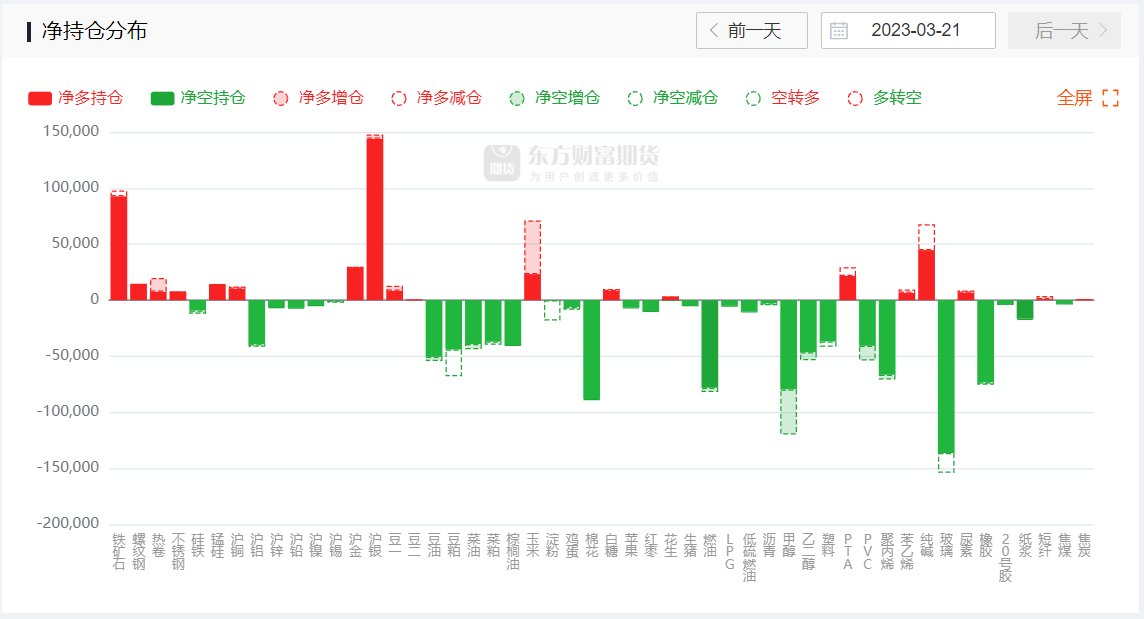The image size is (1144, 619).
Task: Click the 鸡蛋 axis label
Action: click(x=571, y=545)
